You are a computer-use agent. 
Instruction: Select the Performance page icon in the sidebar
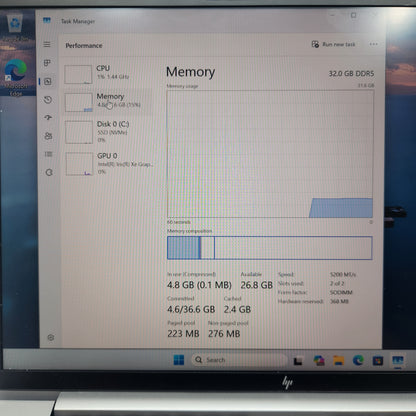click(48, 81)
